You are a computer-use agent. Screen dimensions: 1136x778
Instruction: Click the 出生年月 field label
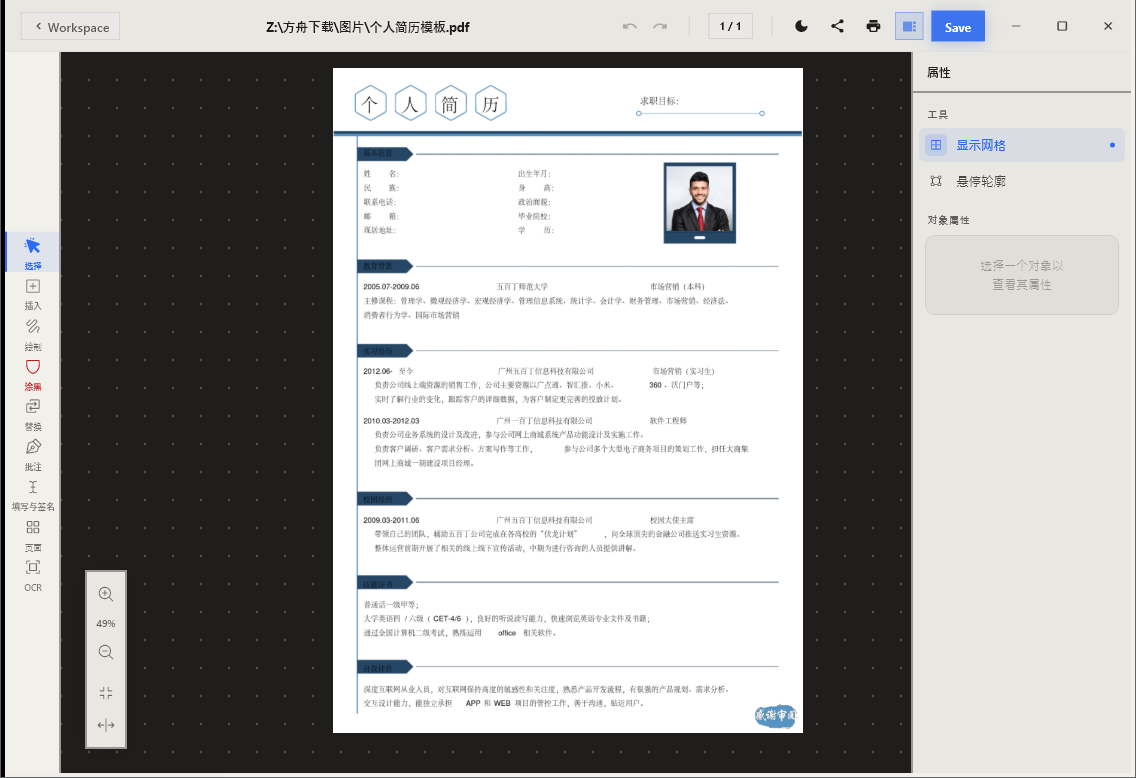tap(535, 174)
